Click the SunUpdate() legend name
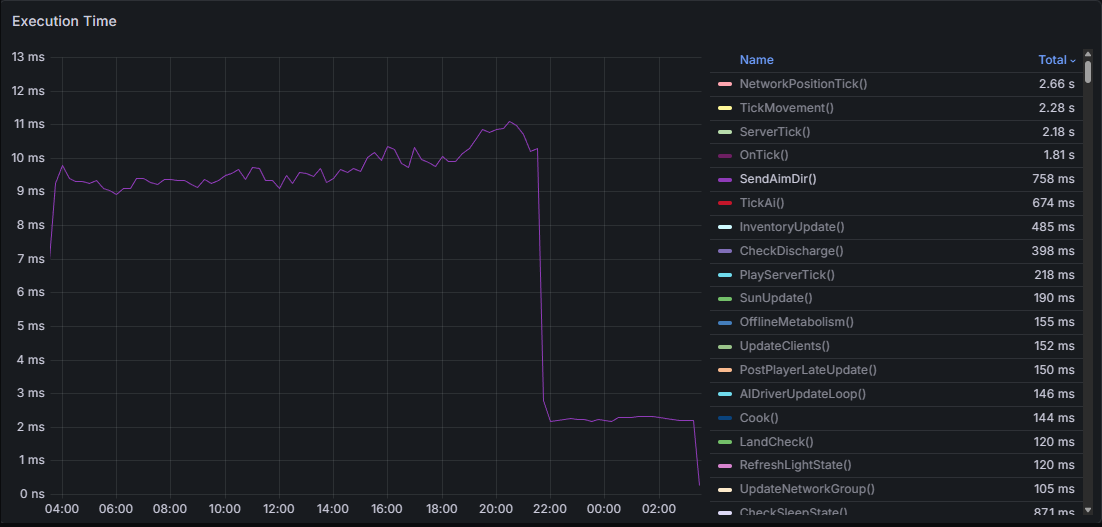1102x527 pixels. (775, 298)
